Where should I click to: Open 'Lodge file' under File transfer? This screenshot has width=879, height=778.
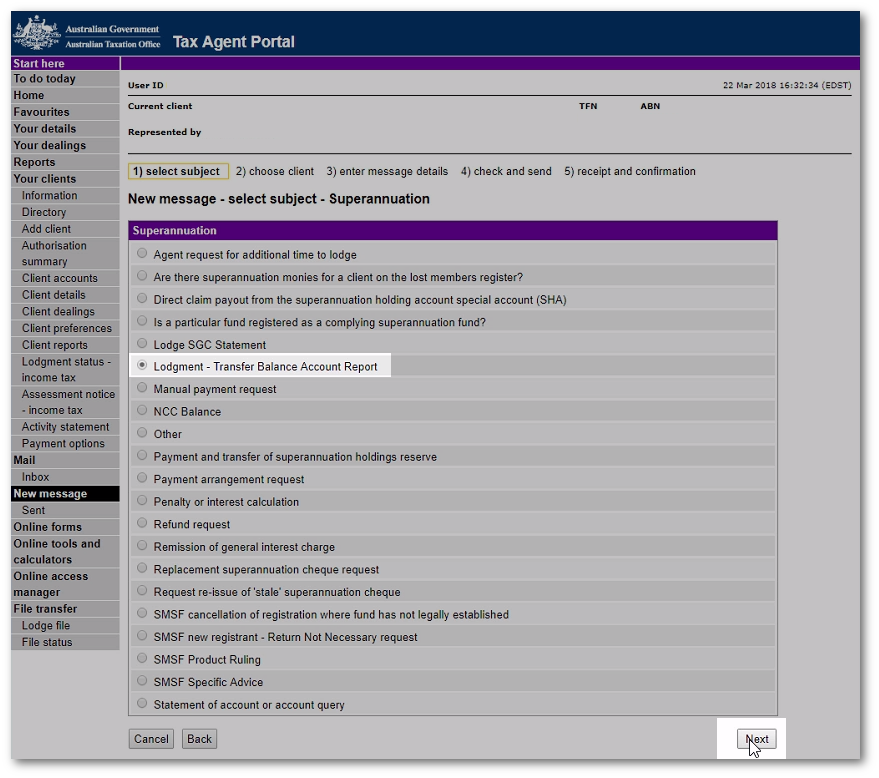point(46,626)
